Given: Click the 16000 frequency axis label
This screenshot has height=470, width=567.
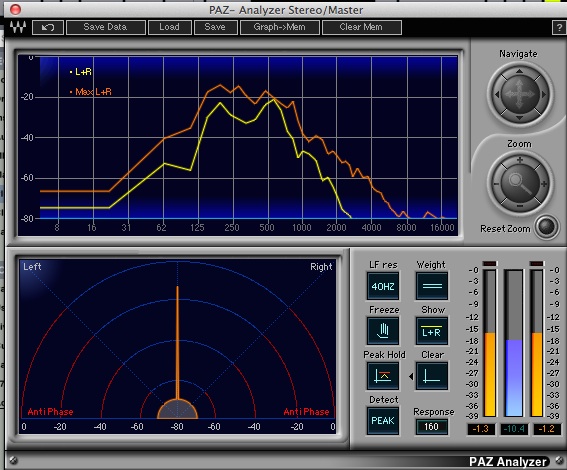Looking at the screenshot, I should 442,227.
